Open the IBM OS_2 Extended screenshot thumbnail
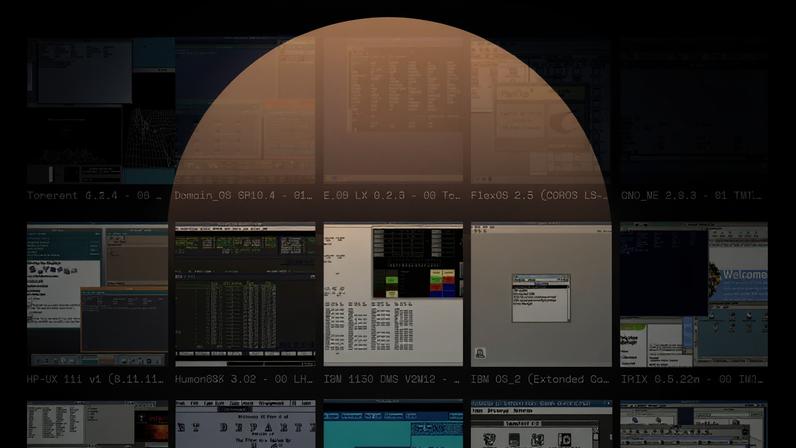Screen dimensions: 796x448 coord(541,295)
